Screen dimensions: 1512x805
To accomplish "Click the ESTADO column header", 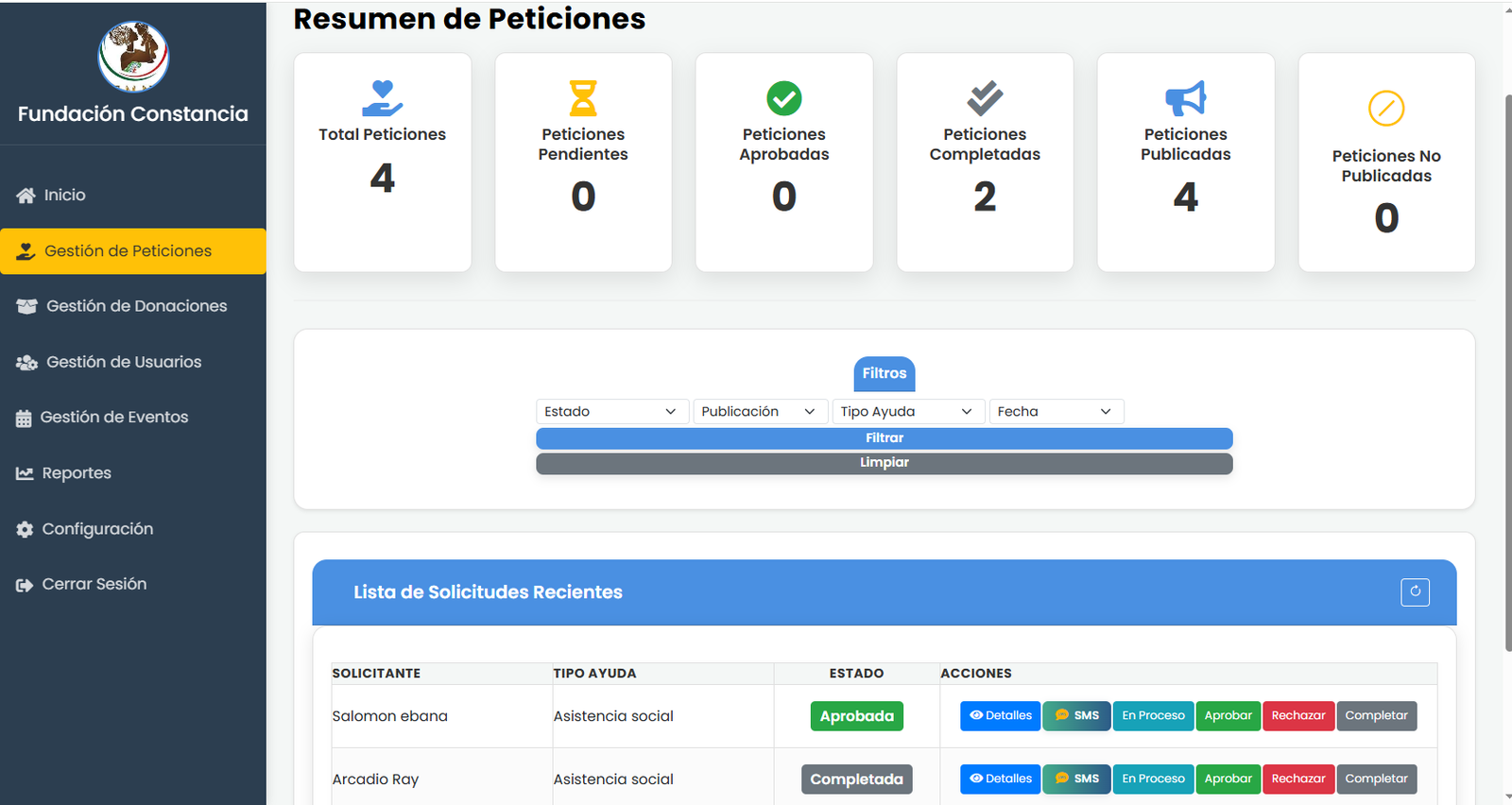I will [x=856, y=674].
